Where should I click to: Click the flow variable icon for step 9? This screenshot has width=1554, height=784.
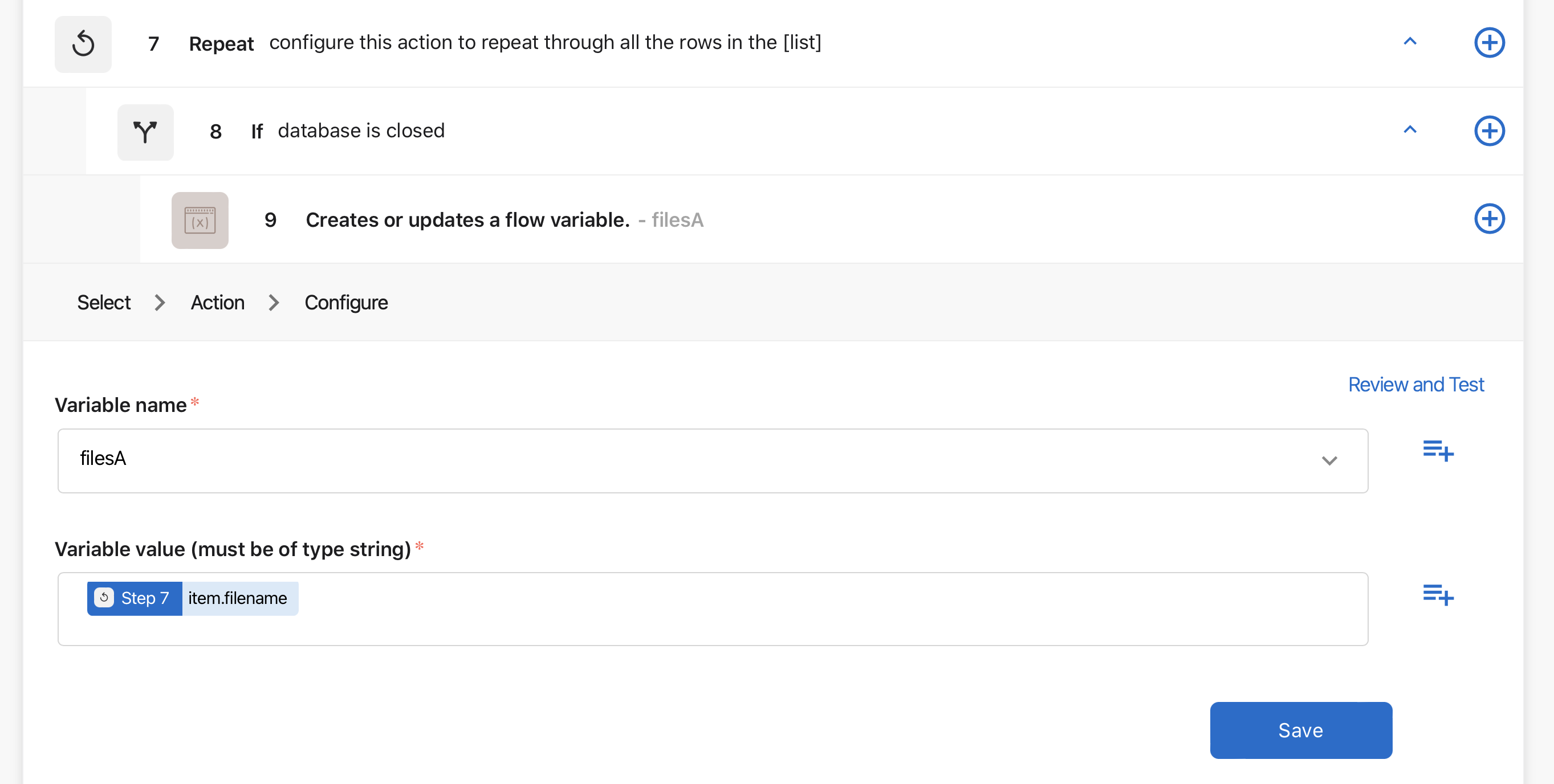[x=200, y=220]
